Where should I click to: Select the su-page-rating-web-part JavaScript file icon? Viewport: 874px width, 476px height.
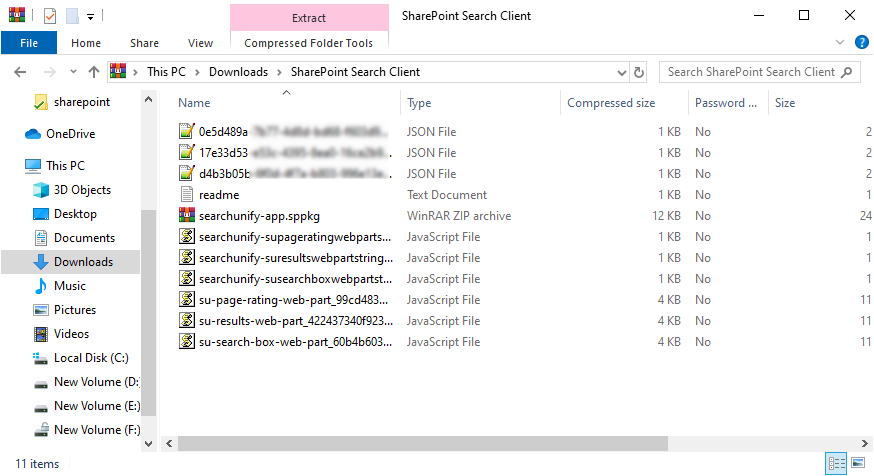point(185,300)
